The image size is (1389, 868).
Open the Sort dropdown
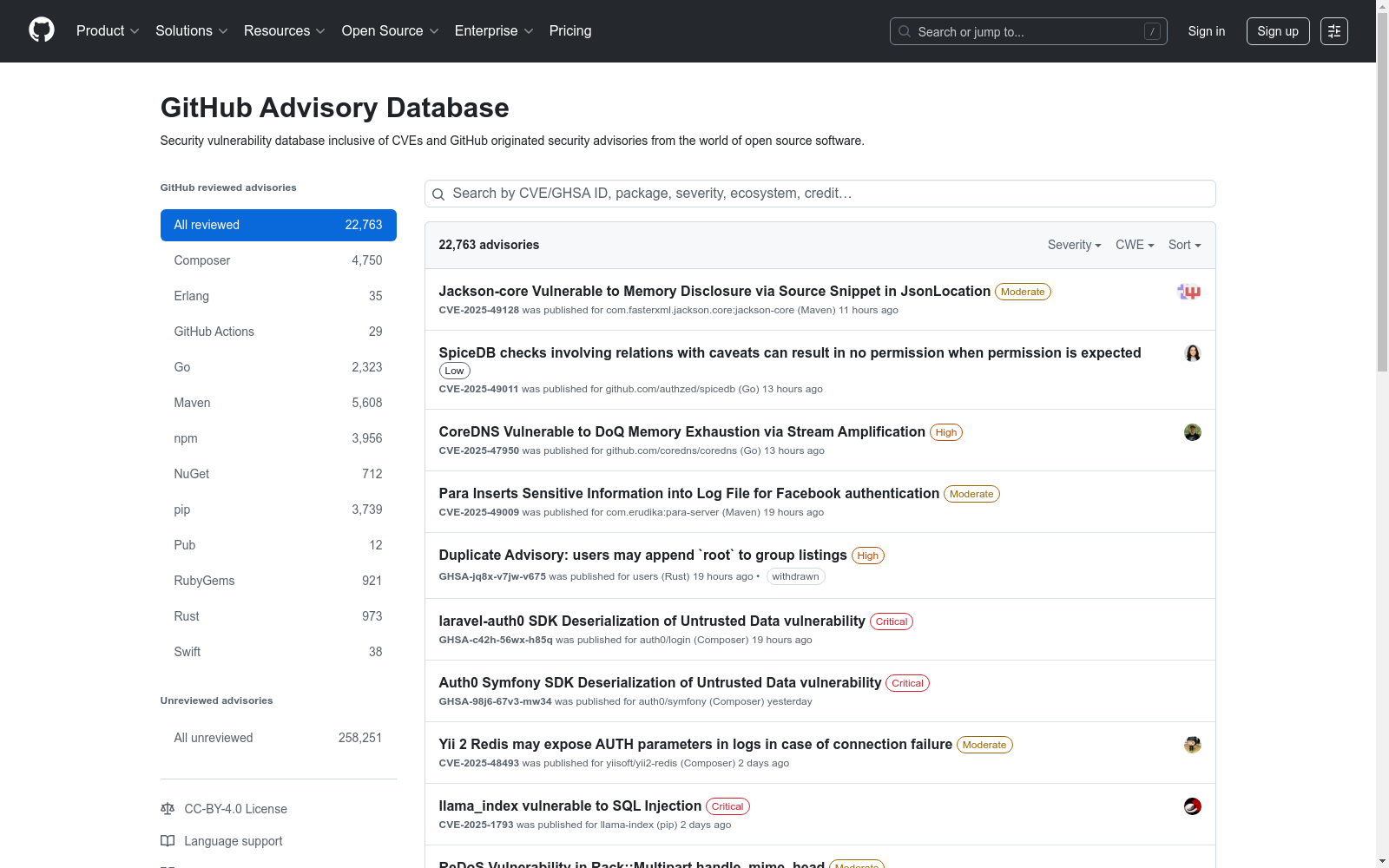point(1184,245)
